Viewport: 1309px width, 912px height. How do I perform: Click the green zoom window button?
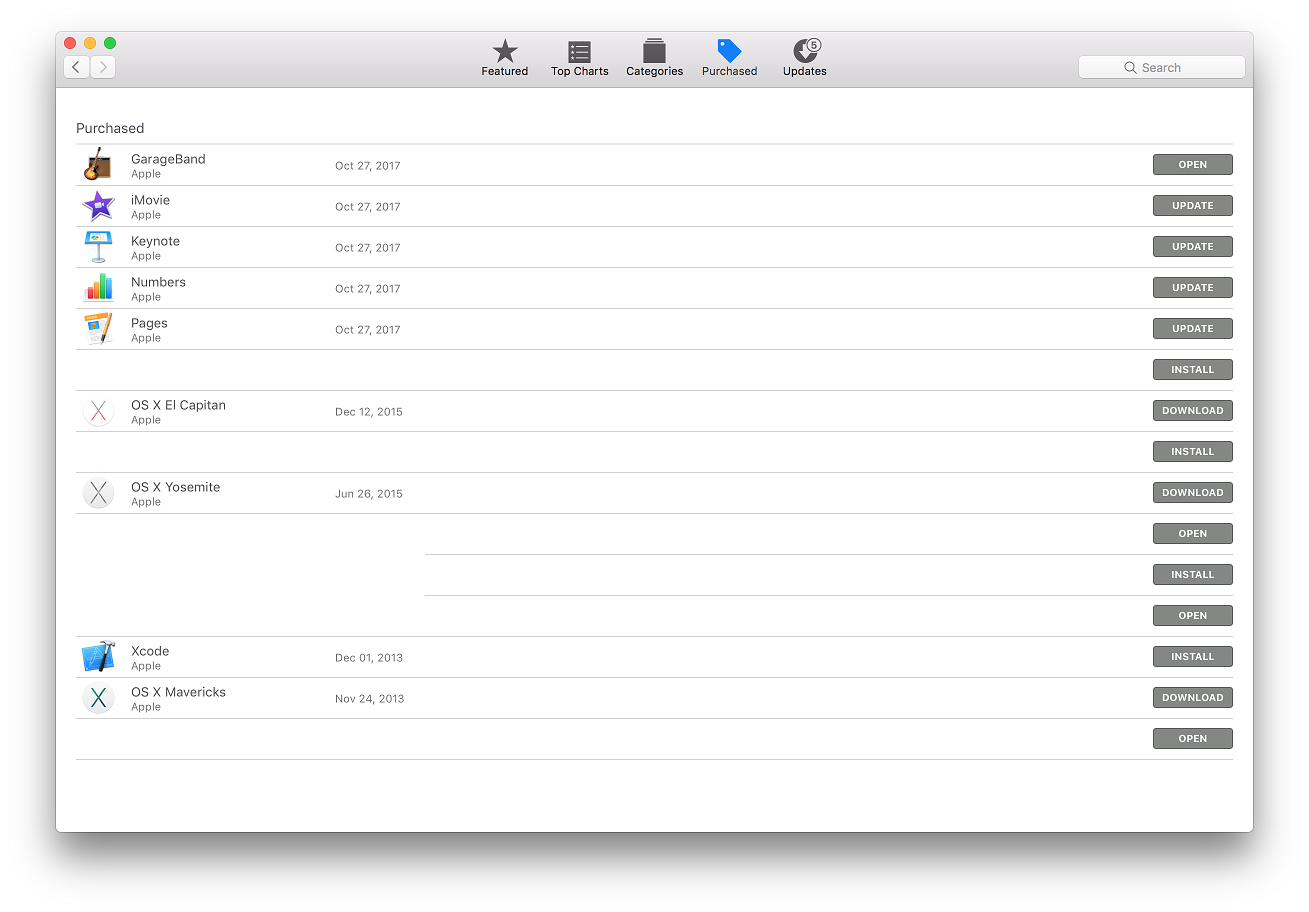(110, 43)
